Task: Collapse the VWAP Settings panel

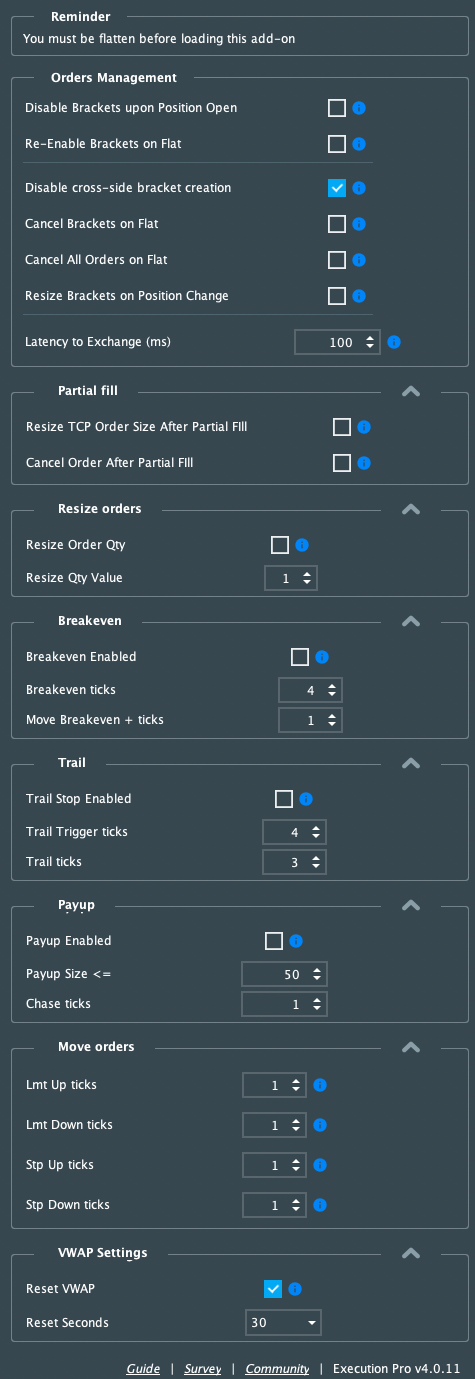Action: (410, 1254)
